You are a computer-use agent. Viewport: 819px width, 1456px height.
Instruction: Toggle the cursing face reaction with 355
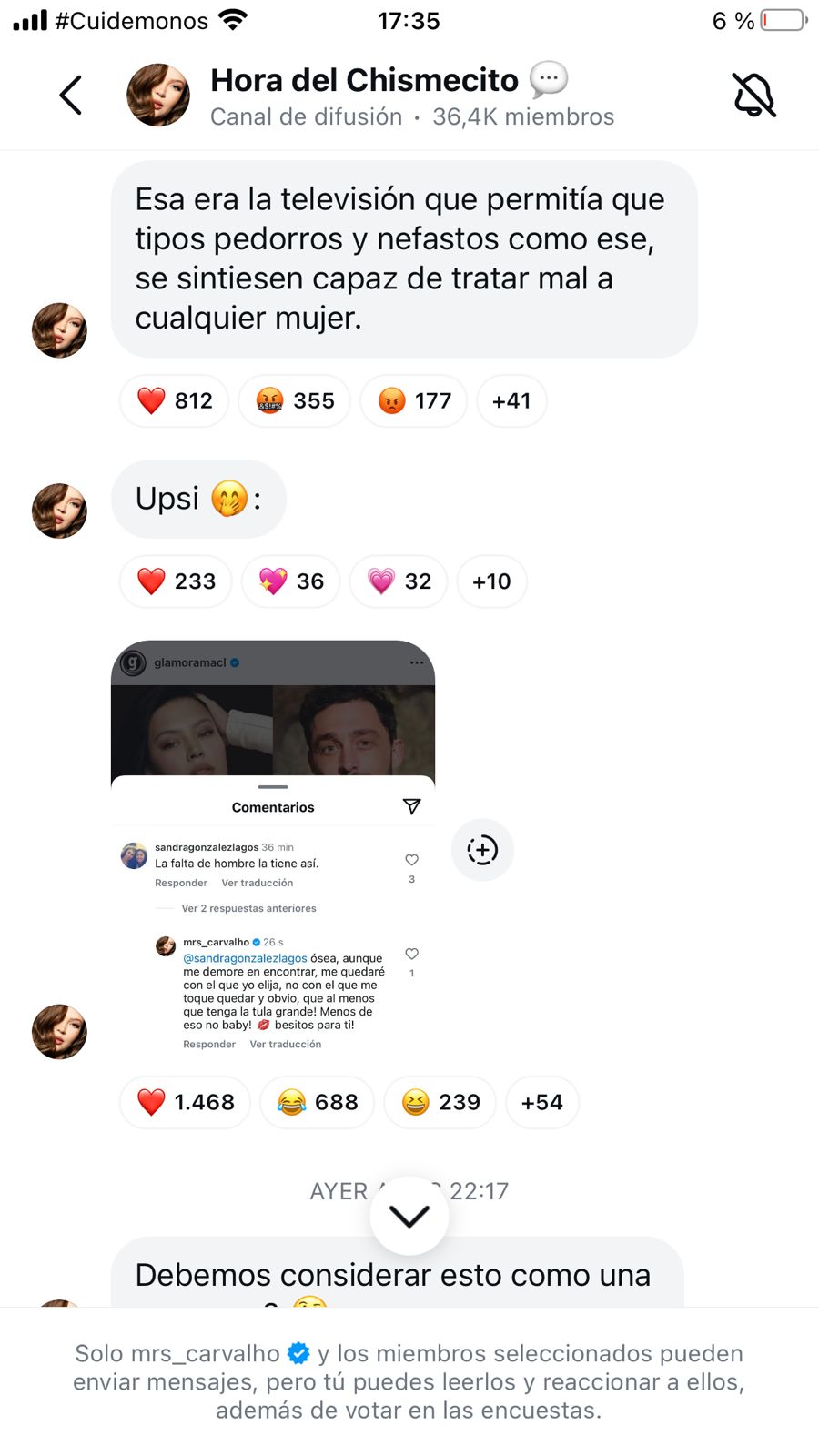click(295, 400)
